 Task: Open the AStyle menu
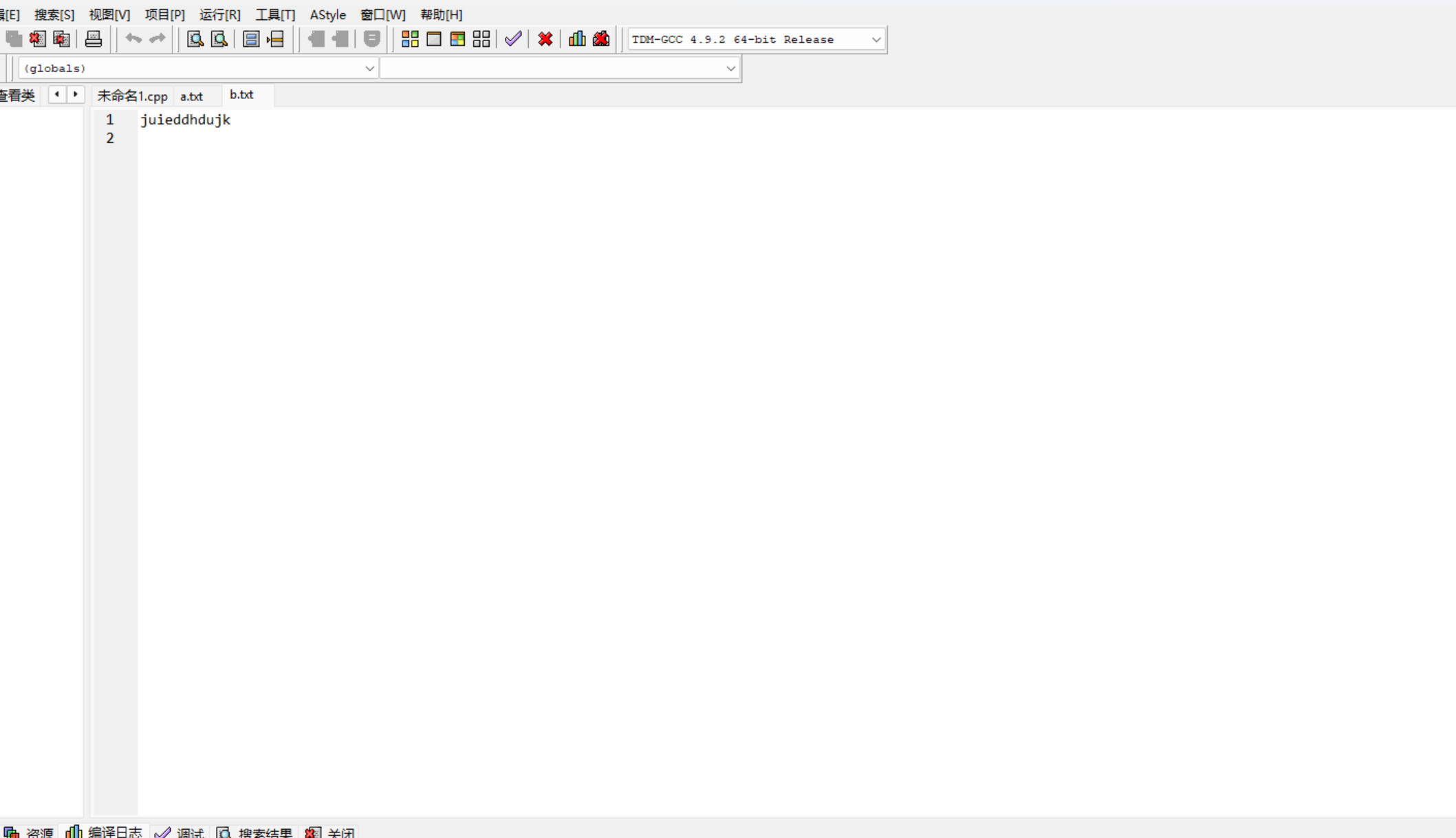point(327,14)
